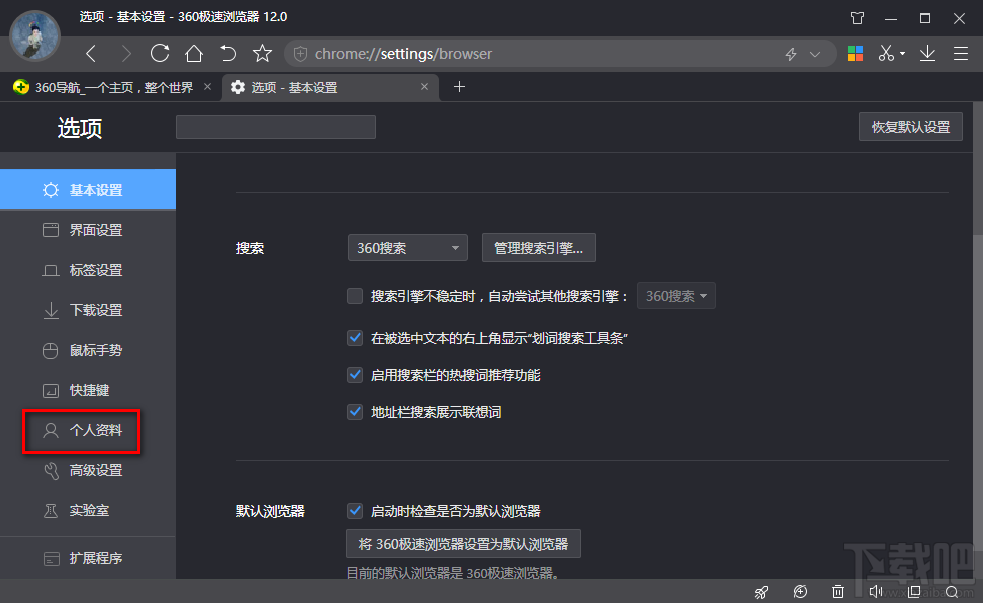Close the 选项 - 基本设置 tab

424,87
